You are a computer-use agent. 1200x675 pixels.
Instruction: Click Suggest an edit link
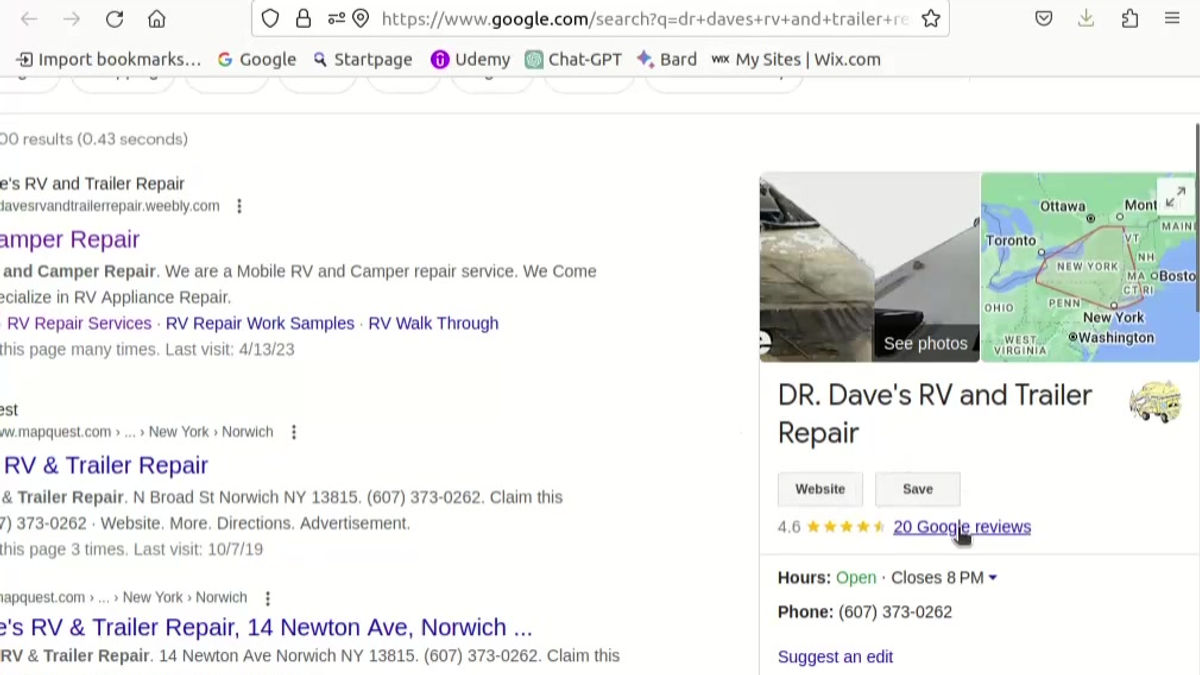[x=835, y=657]
